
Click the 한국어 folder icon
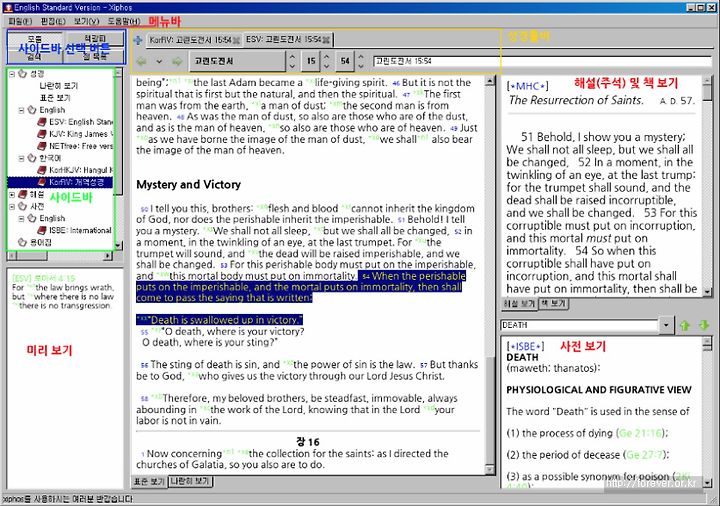pos(32,158)
